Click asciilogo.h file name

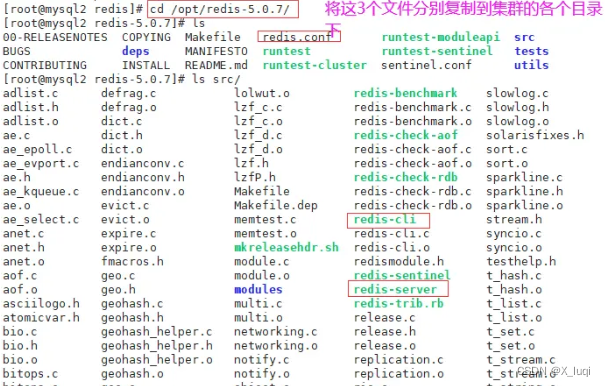coord(41,303)
